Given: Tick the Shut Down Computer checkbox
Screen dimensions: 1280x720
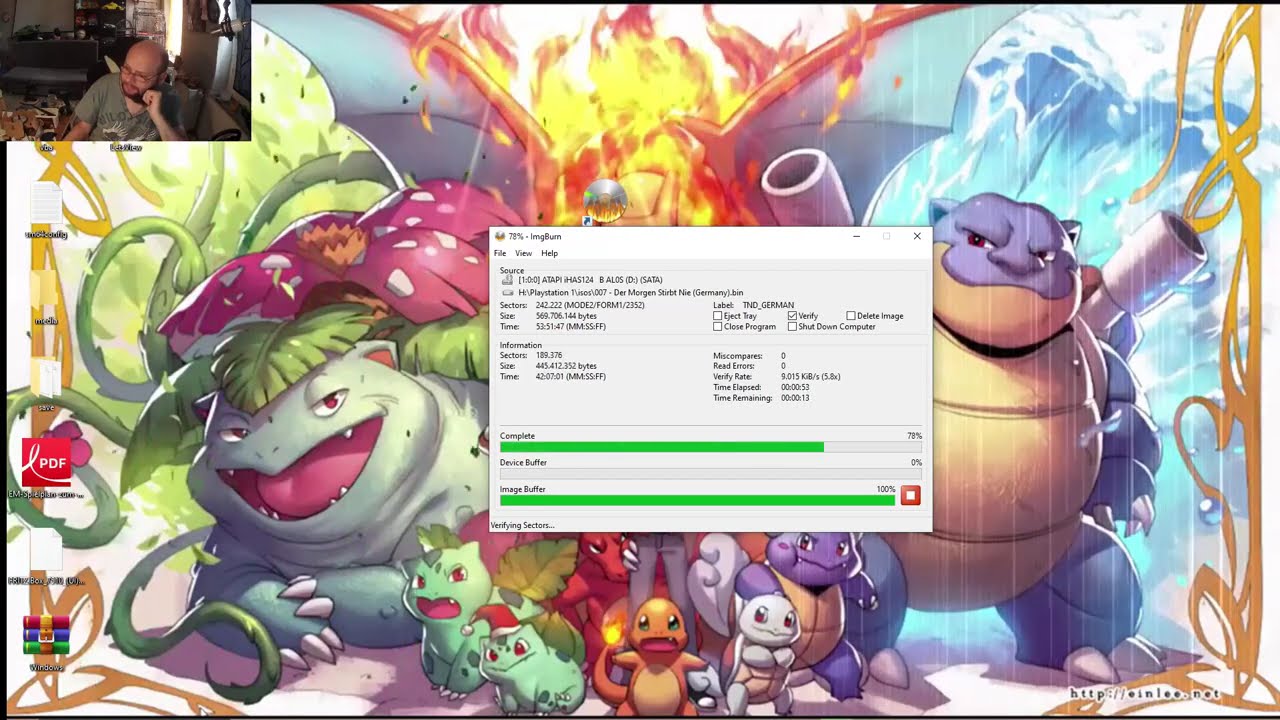Looking at the screenshot, I should click(x=792, y=327).
